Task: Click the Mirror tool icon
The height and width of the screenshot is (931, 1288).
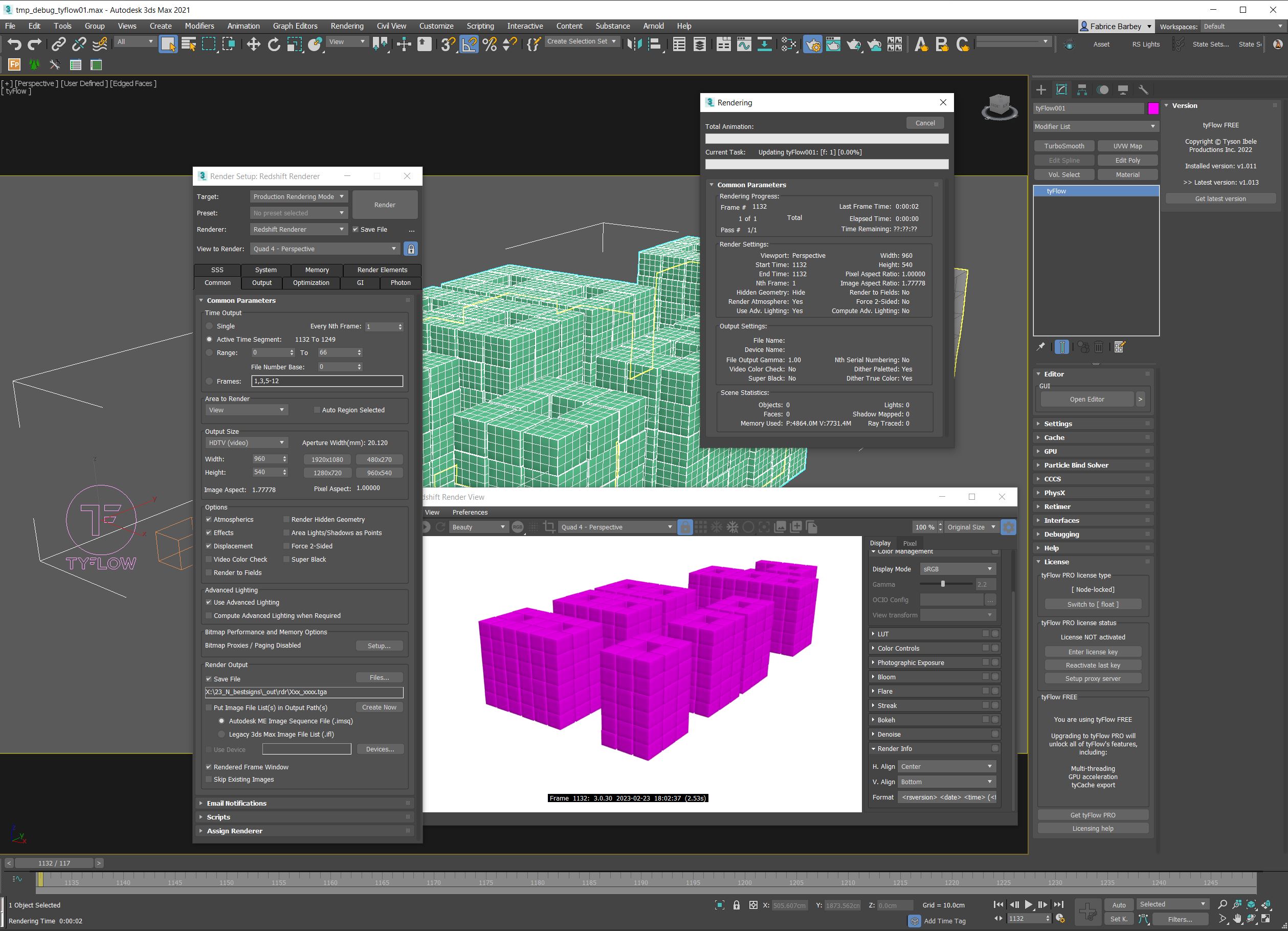Action: pyautogui.click(x=634, y=45)
